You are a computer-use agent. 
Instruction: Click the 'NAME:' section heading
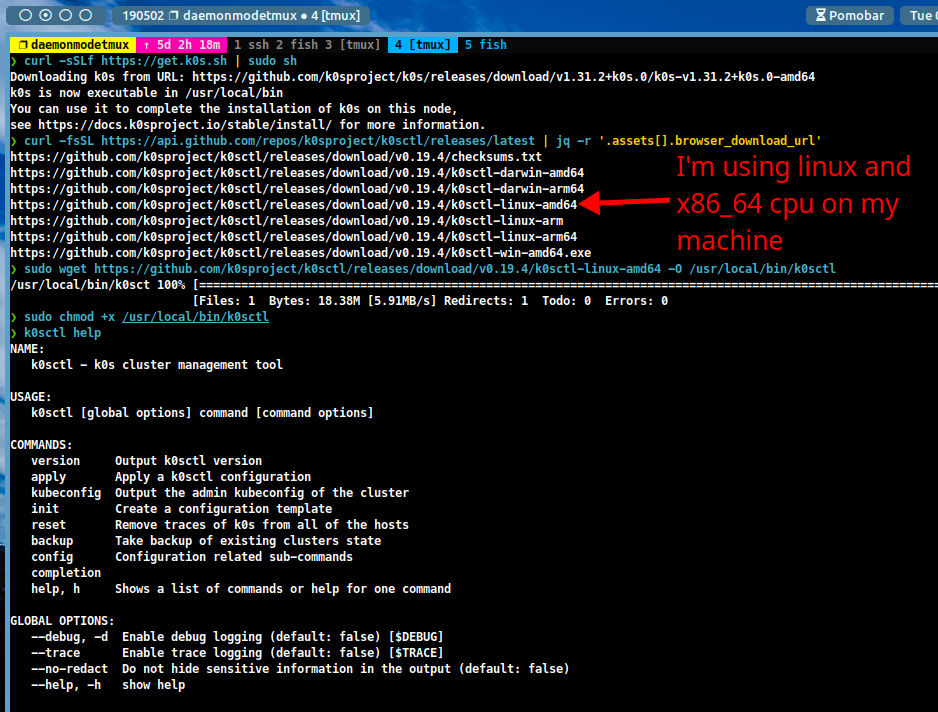click(28, 349)
